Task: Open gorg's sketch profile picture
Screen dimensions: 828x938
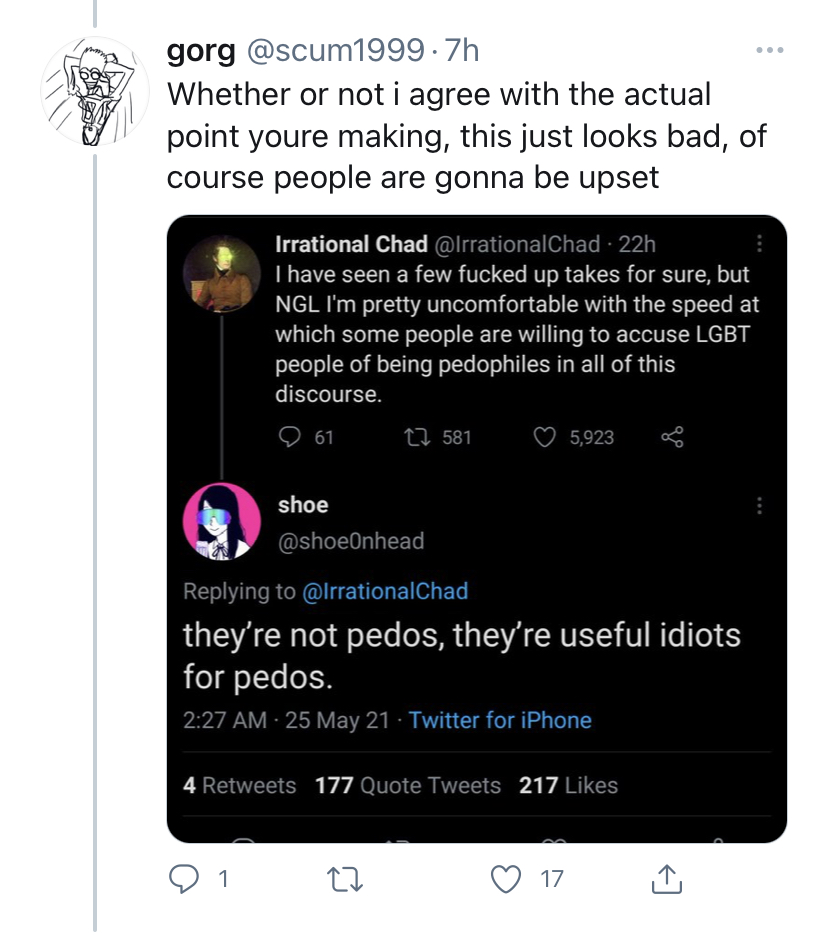Action: (95, 91)
